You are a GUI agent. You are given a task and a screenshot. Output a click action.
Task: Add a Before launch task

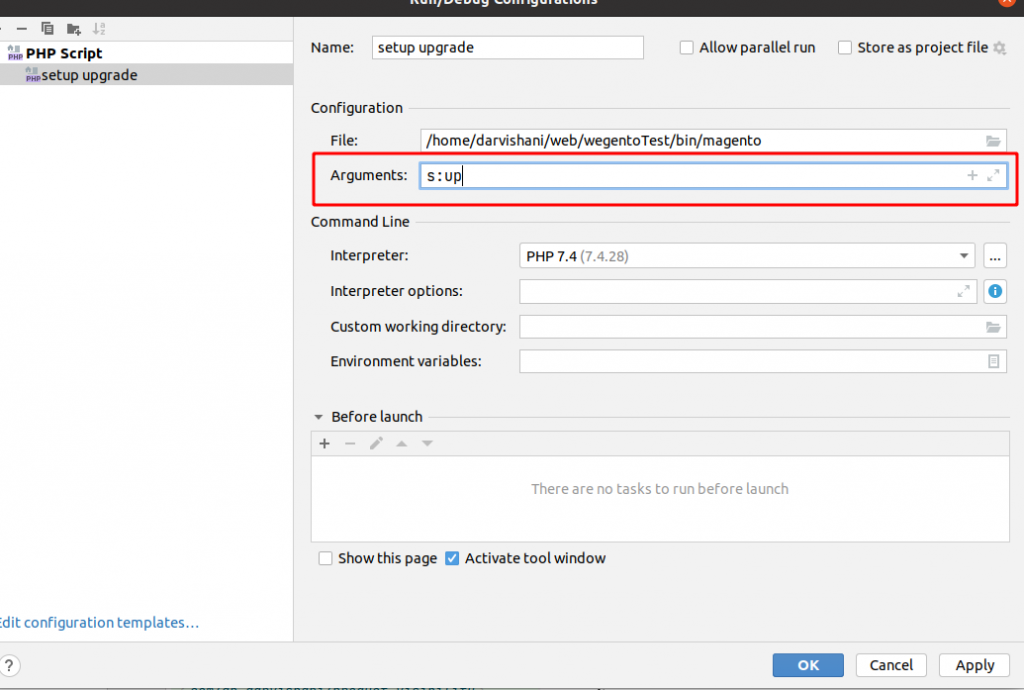coord(325,444)
